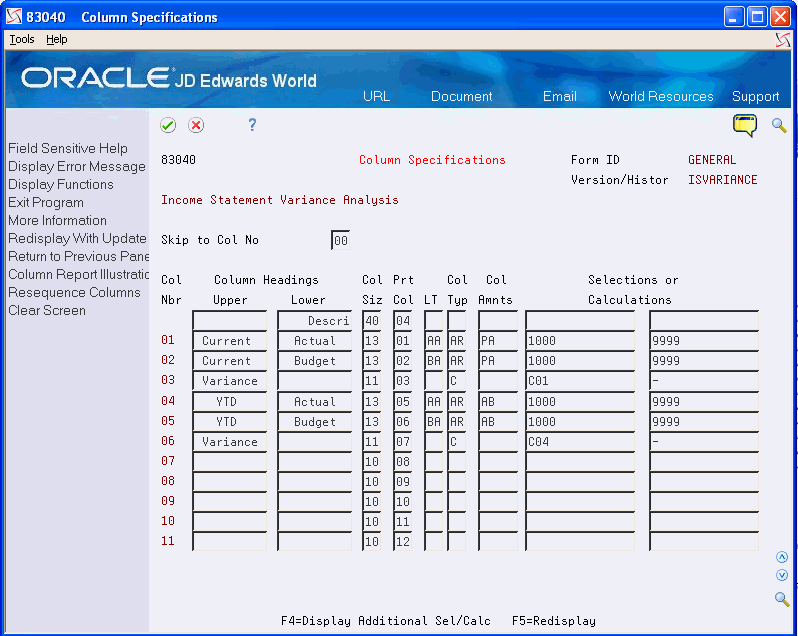Click the icon at menu bar right edge

click(x=783, y=40)
